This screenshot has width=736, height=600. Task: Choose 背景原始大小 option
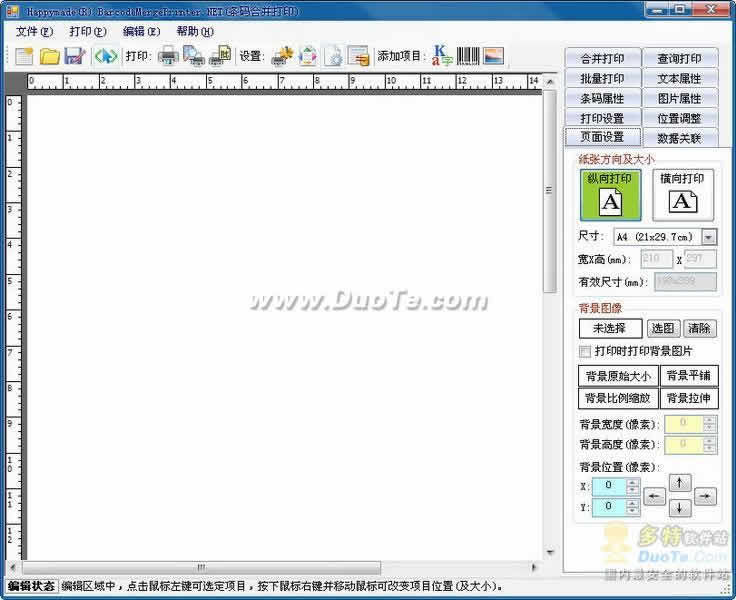(x=618, y=376)
